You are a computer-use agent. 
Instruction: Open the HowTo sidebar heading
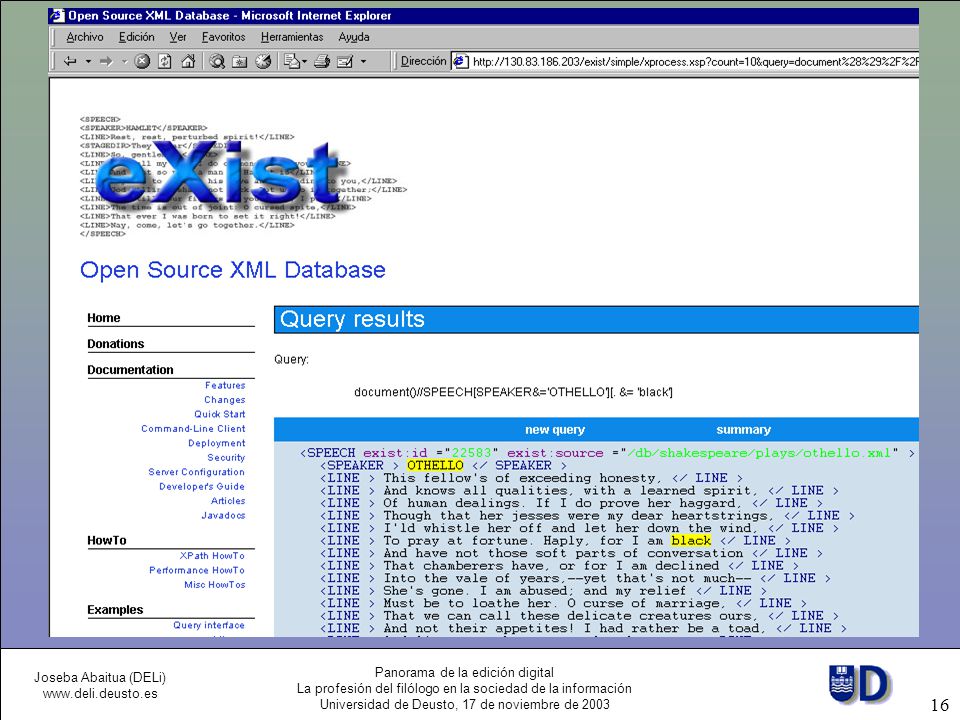click(x=107, y=541)
